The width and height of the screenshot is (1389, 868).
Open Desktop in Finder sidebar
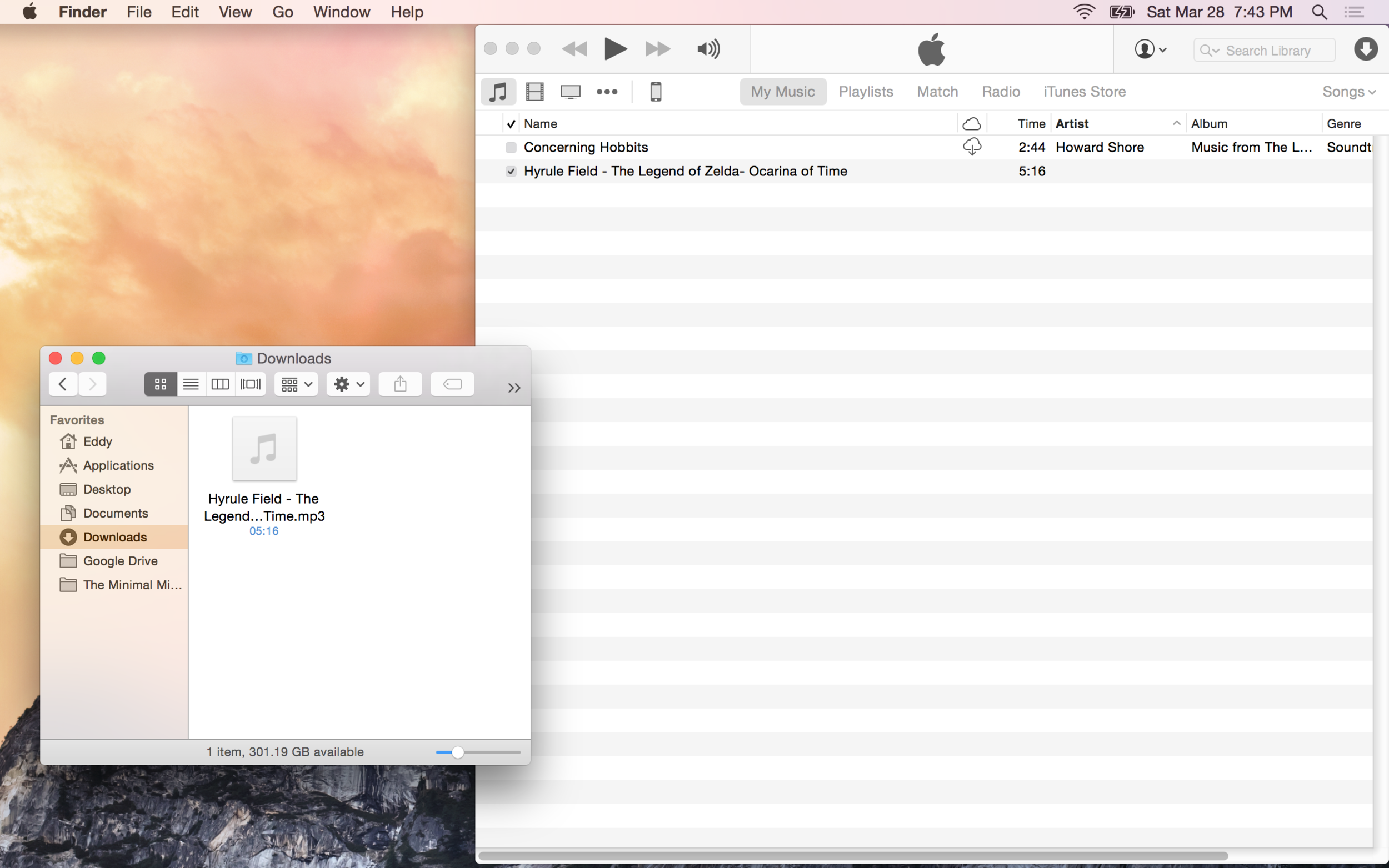point(114,489)
